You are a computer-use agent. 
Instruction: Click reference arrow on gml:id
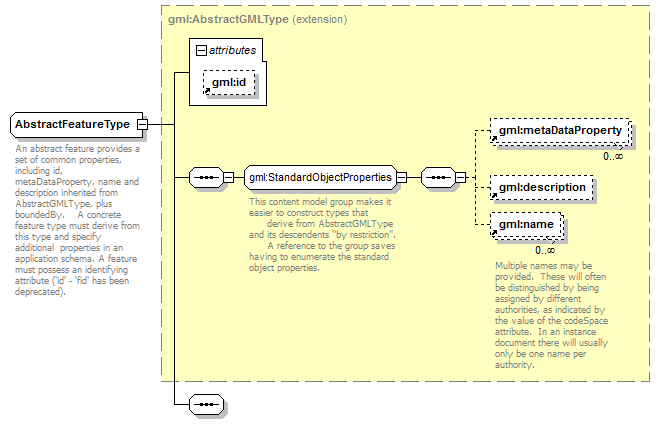pyautogui.click(x=207, y=92)
